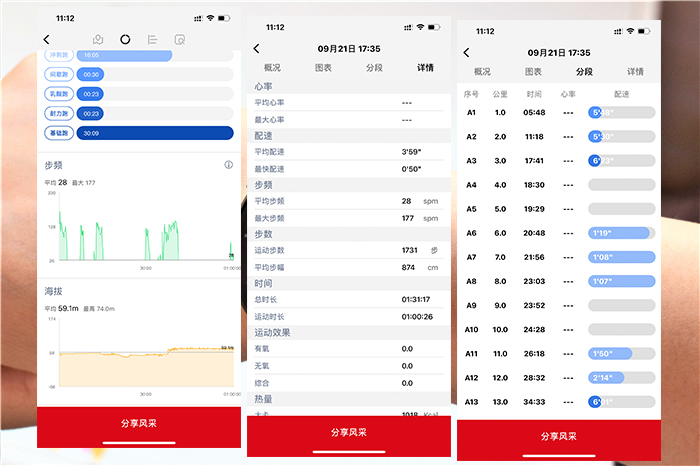Select segment row A9 at 23:52

(x=559, y=305)
